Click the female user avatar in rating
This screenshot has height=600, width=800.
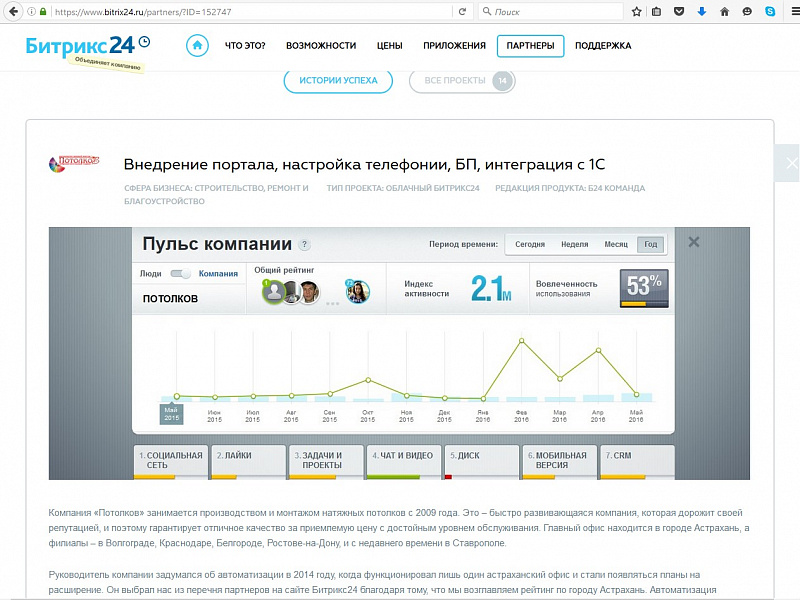click(x=358, y=292)
